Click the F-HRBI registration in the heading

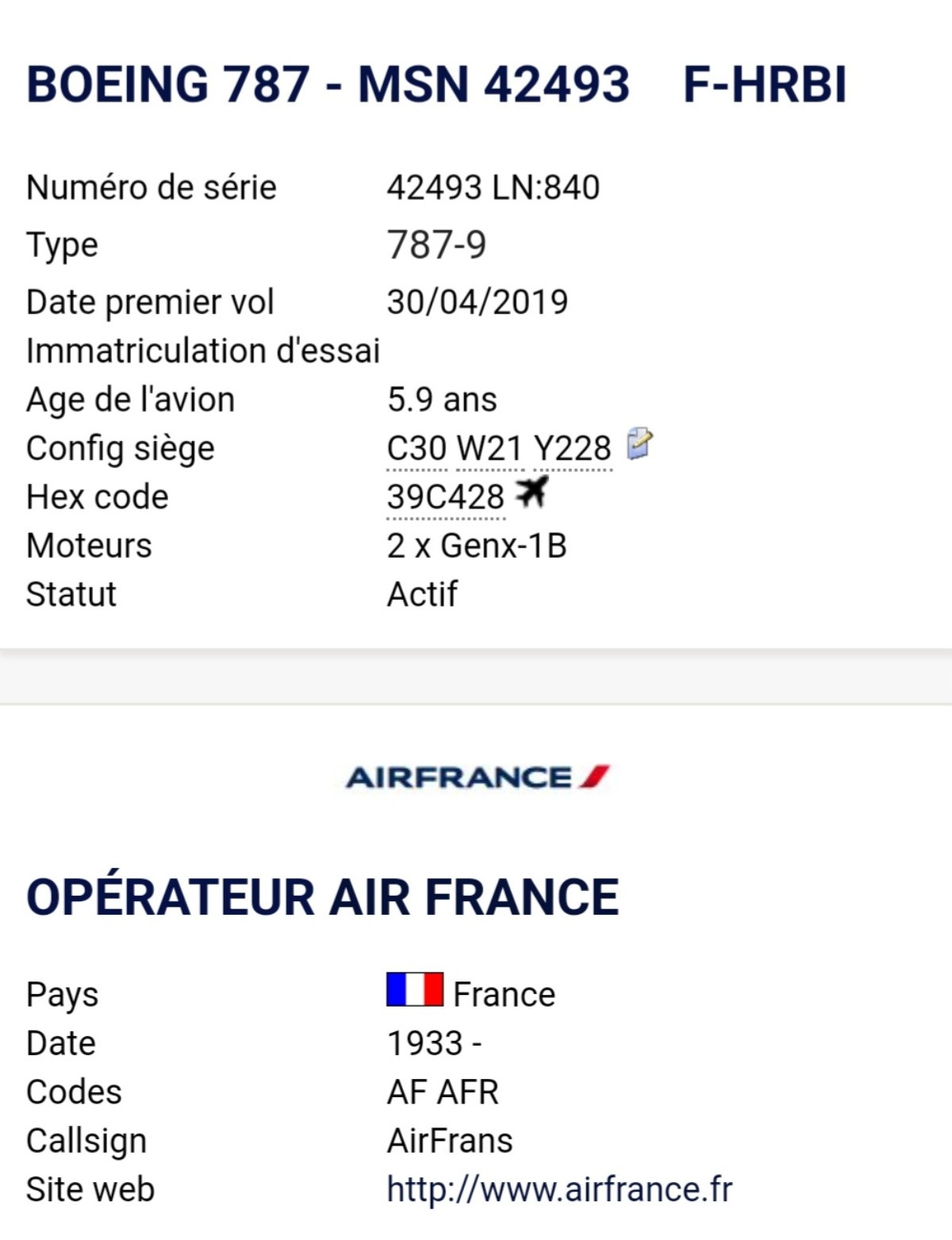[x=765, y=84]
